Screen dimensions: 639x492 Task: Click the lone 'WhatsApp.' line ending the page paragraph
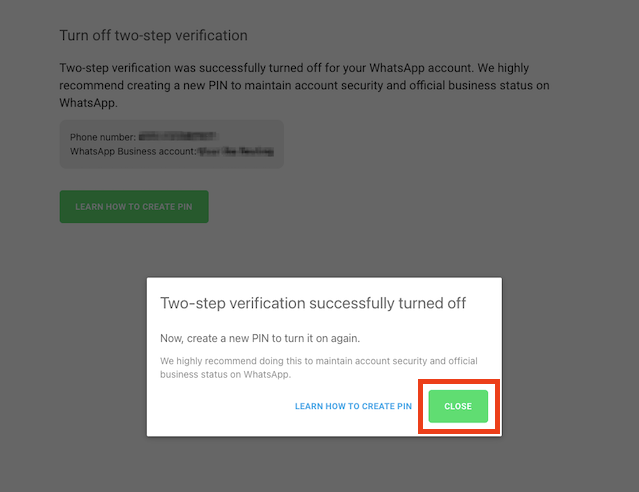click(x=88, y=103)
